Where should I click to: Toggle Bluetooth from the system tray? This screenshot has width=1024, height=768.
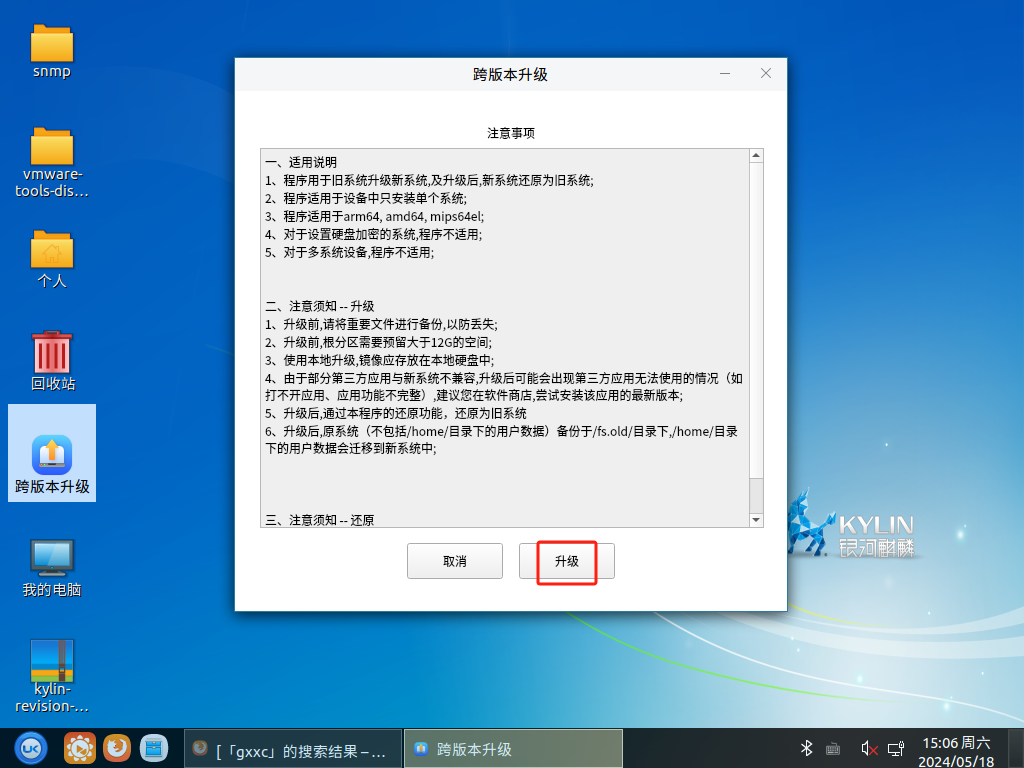click(x=806, y=747)
